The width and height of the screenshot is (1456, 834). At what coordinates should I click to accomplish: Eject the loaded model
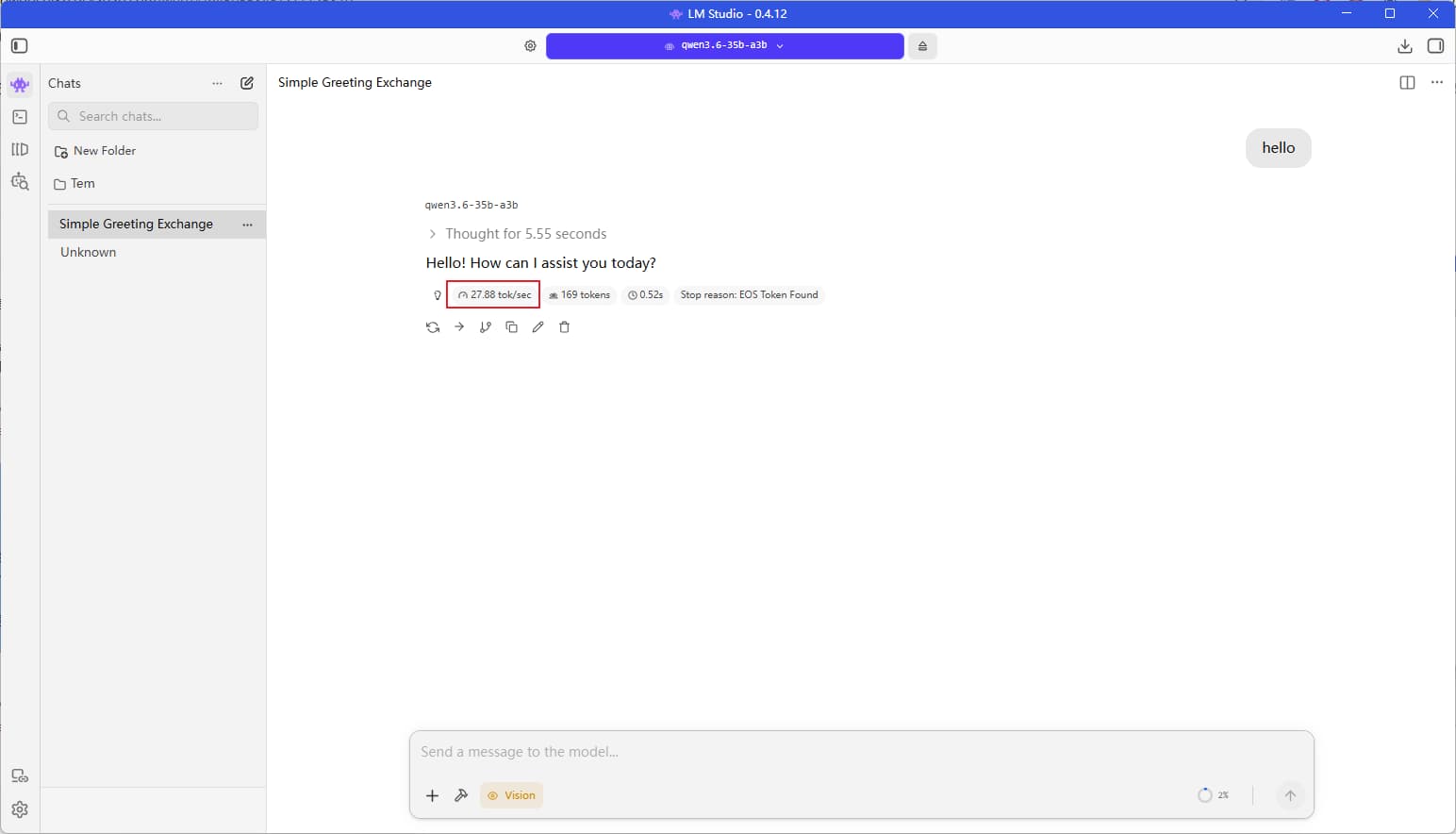coord(922,46)
